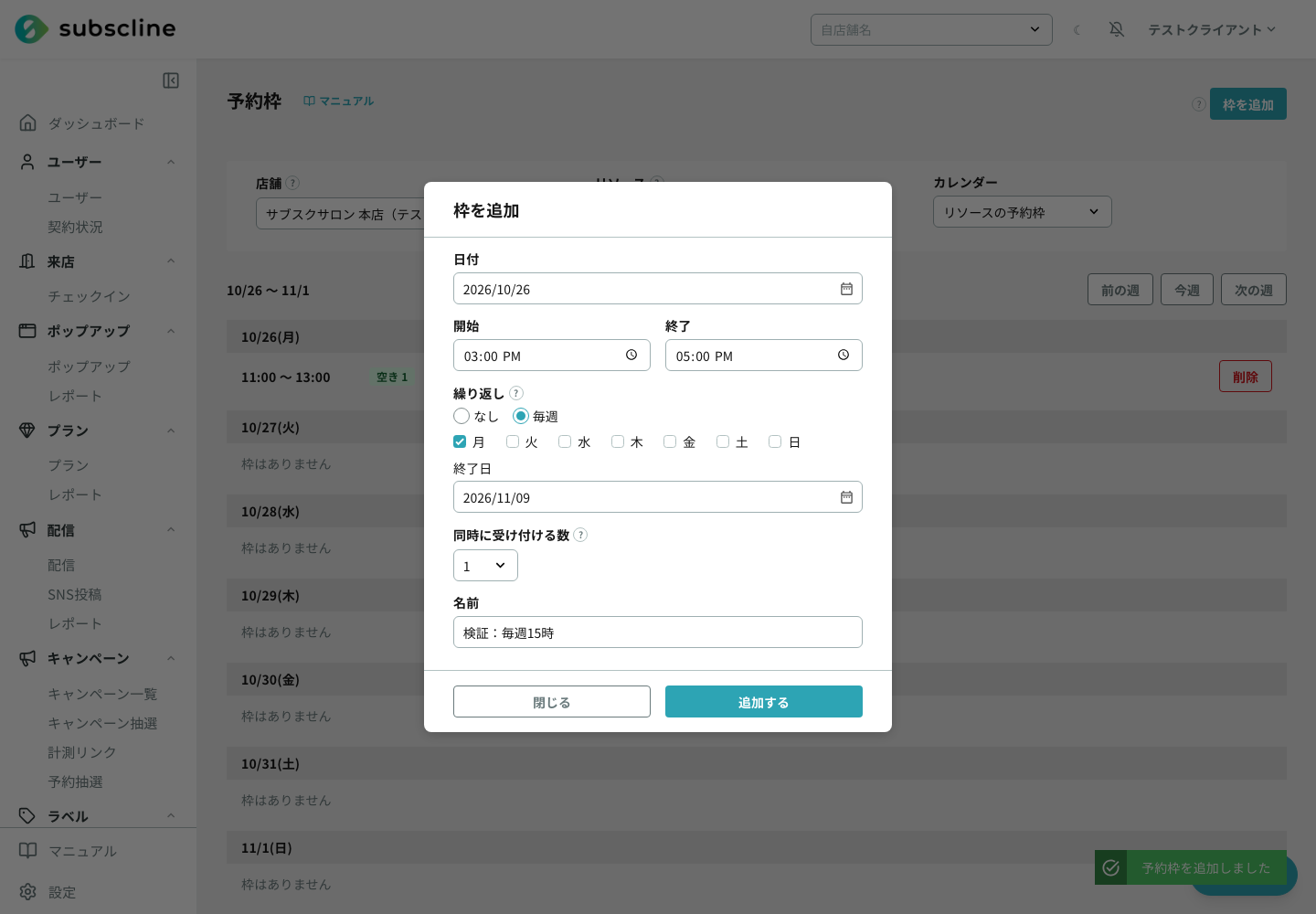Collapse the sidebar with the panel icon

(x=171, y=80)
